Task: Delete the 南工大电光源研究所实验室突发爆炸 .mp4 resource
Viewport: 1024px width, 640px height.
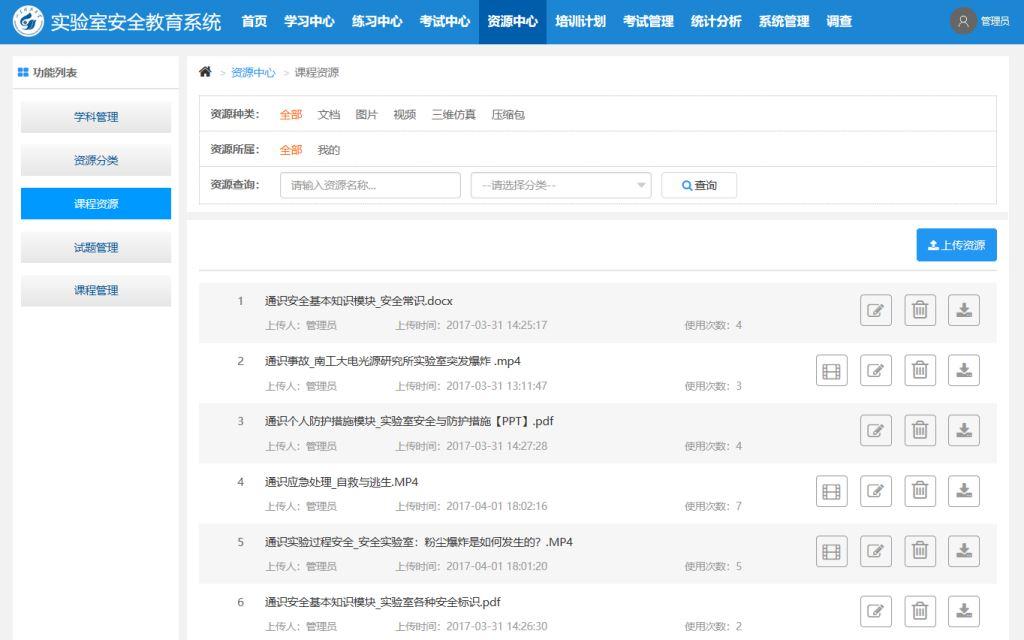Action: [x=920, y=371]
